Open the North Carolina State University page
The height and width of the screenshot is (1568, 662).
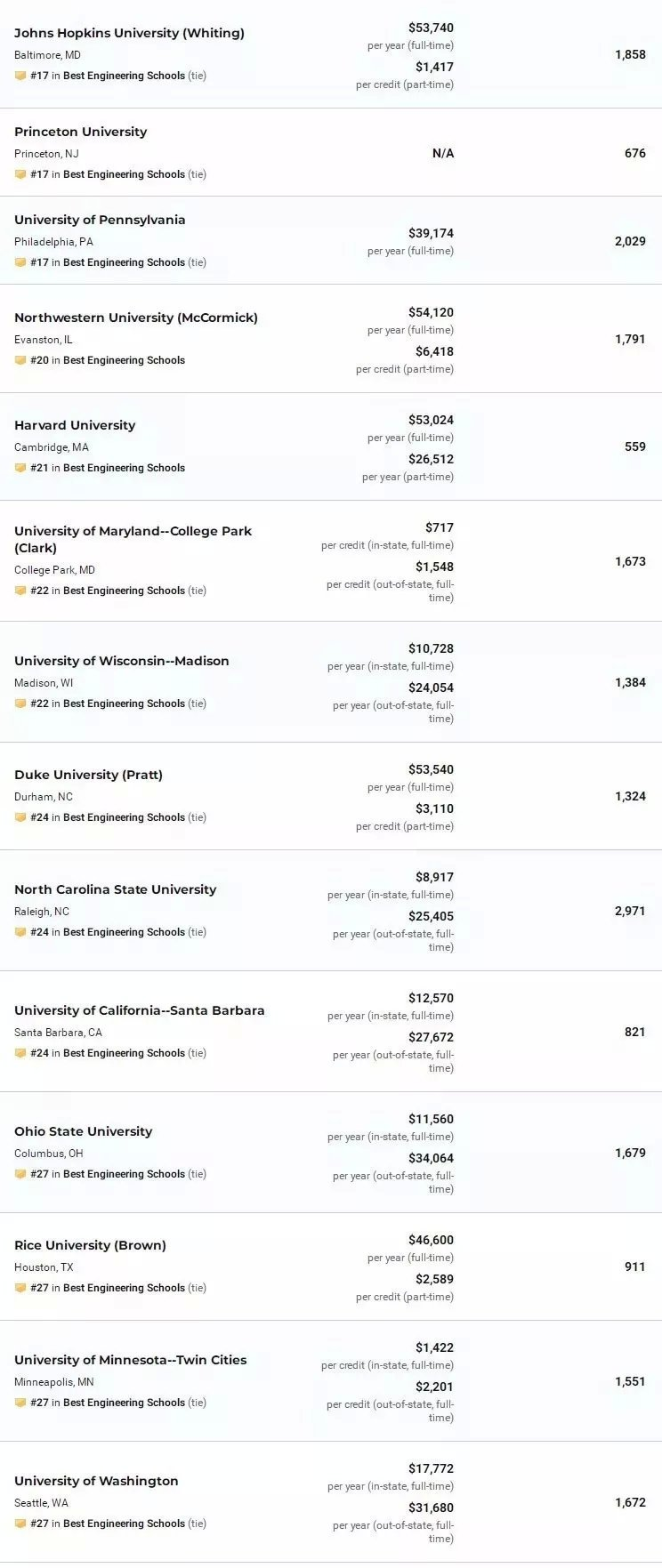115,889
